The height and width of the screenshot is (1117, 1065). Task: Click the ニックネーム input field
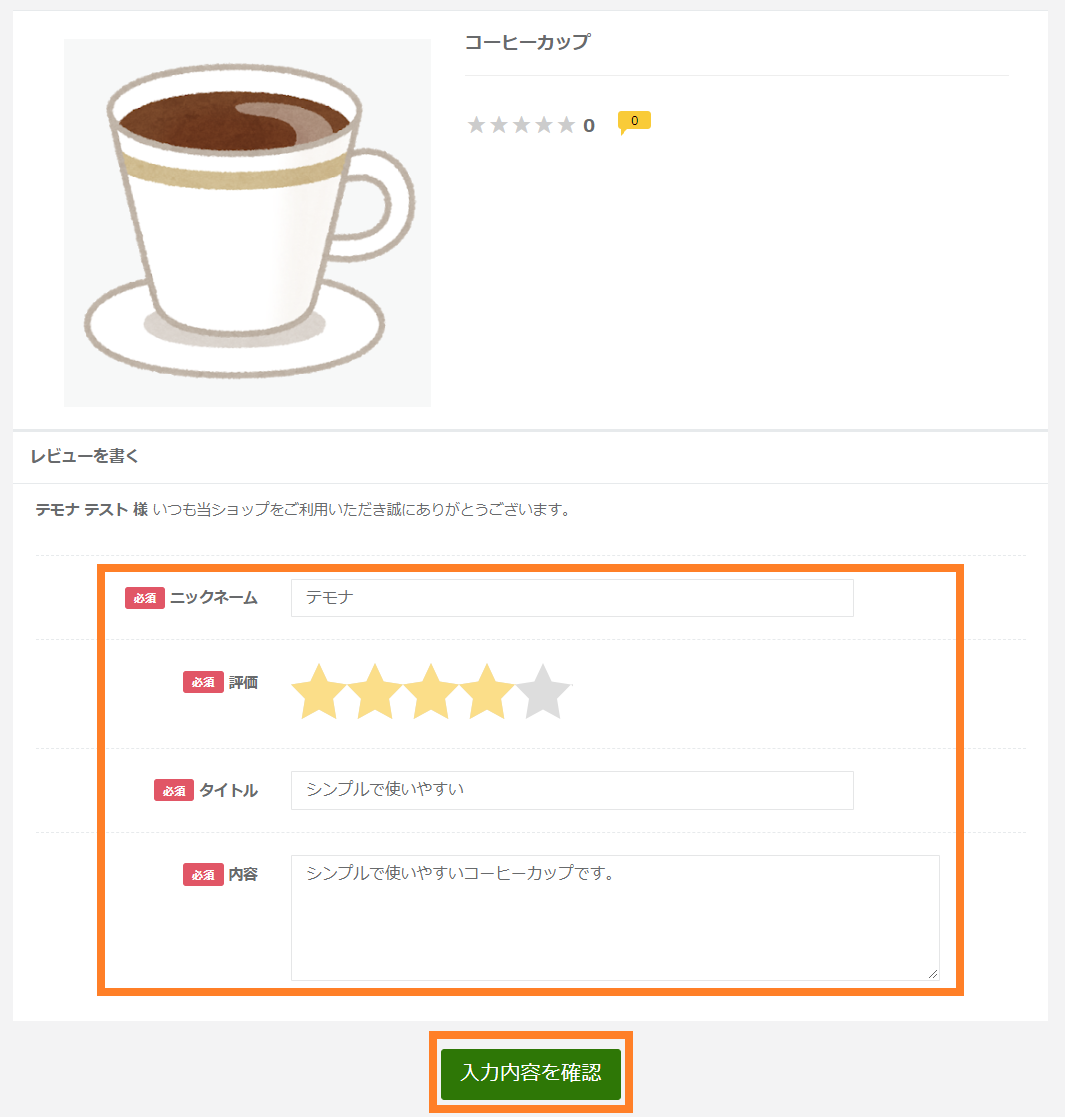pos(572,598)
